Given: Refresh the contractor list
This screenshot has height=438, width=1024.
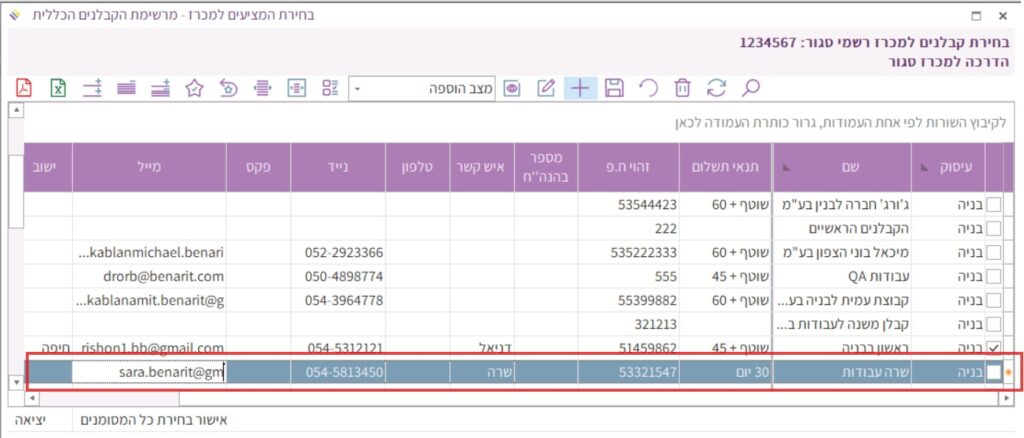Looking at the screenshot, I should coord(716,88).
